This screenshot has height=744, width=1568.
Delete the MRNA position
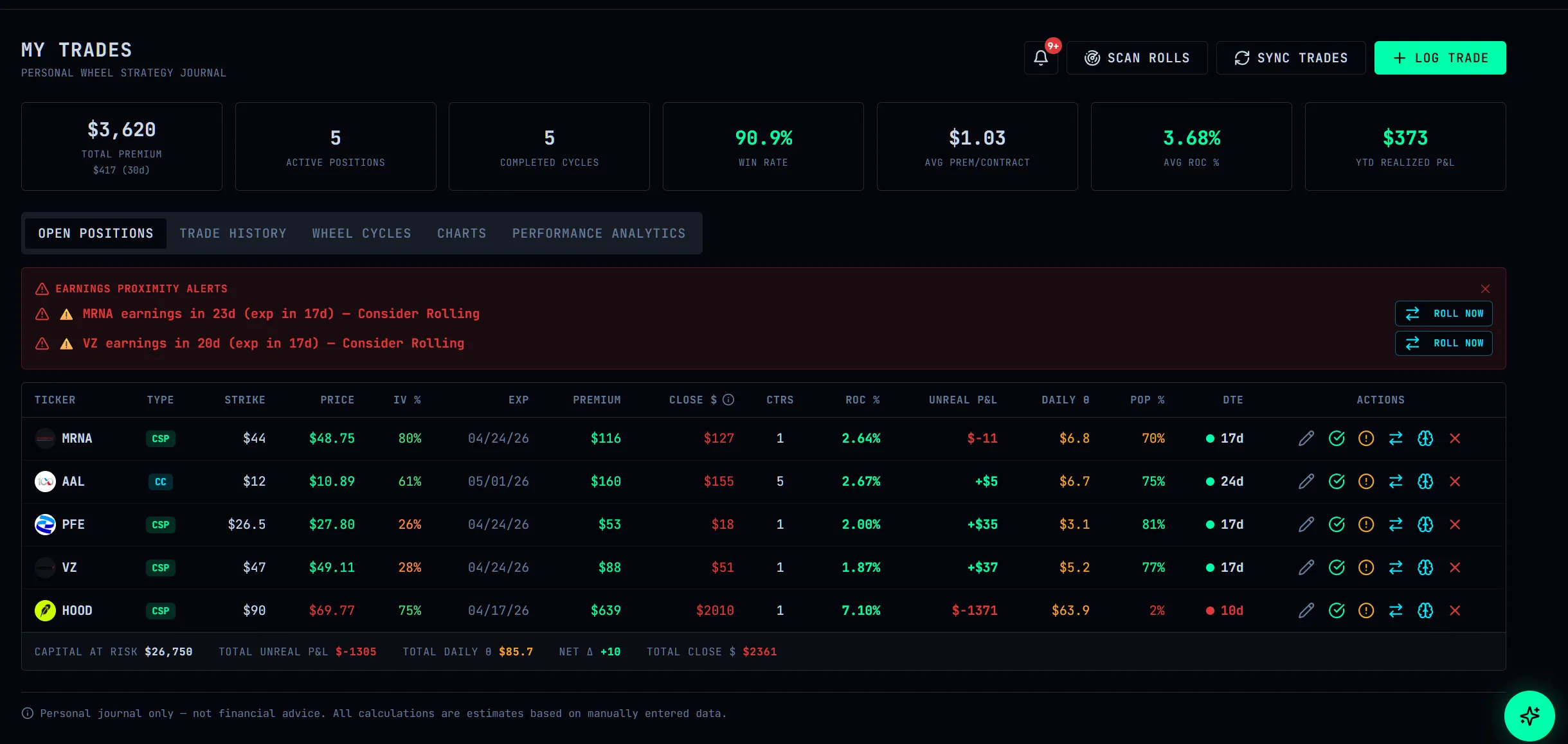1455,438
